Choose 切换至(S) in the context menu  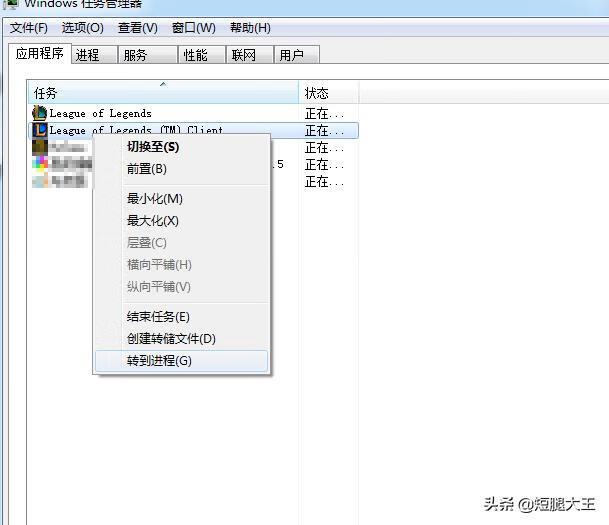pos(153,147)
